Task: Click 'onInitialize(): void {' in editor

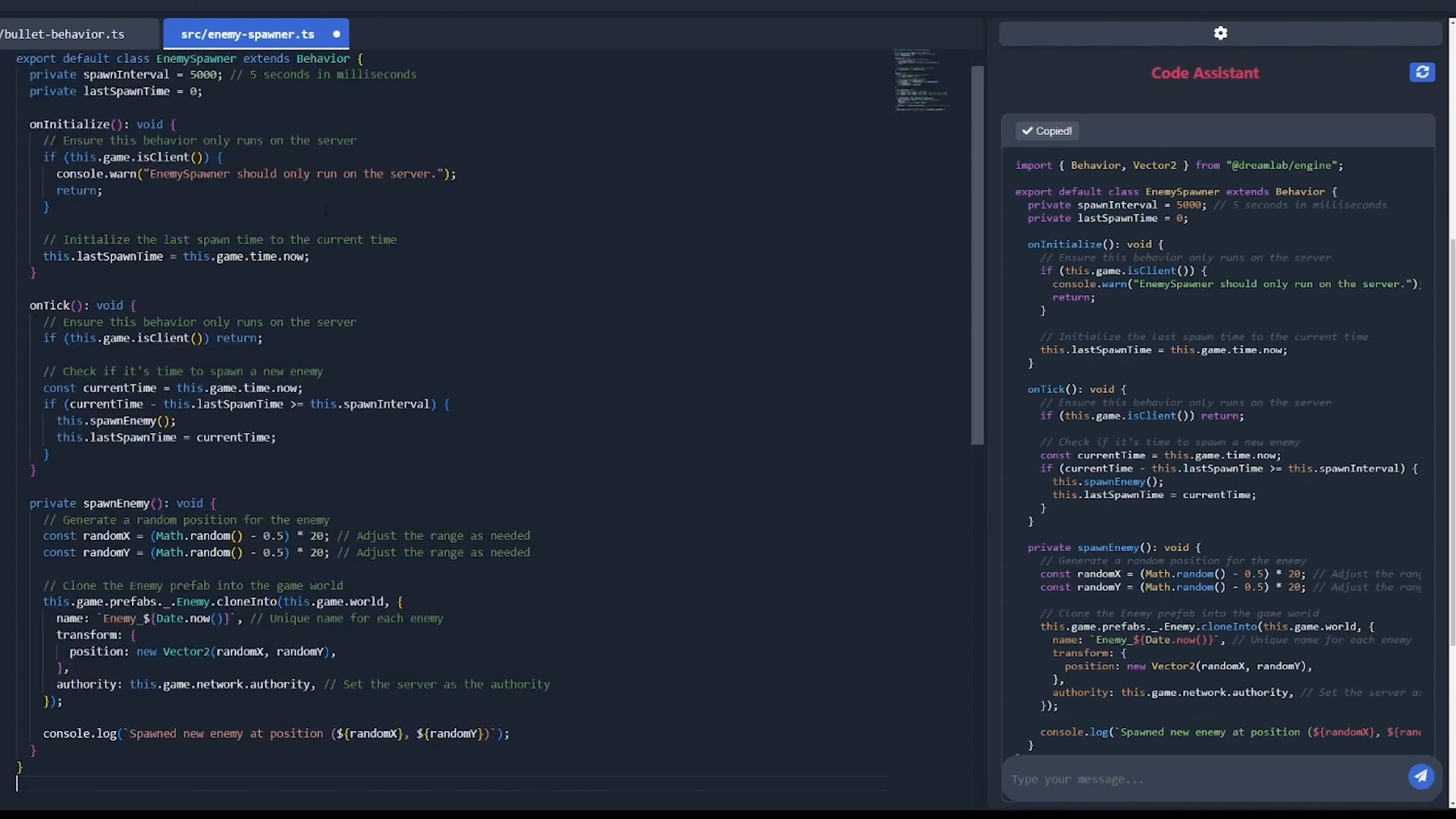Action: 102,124
